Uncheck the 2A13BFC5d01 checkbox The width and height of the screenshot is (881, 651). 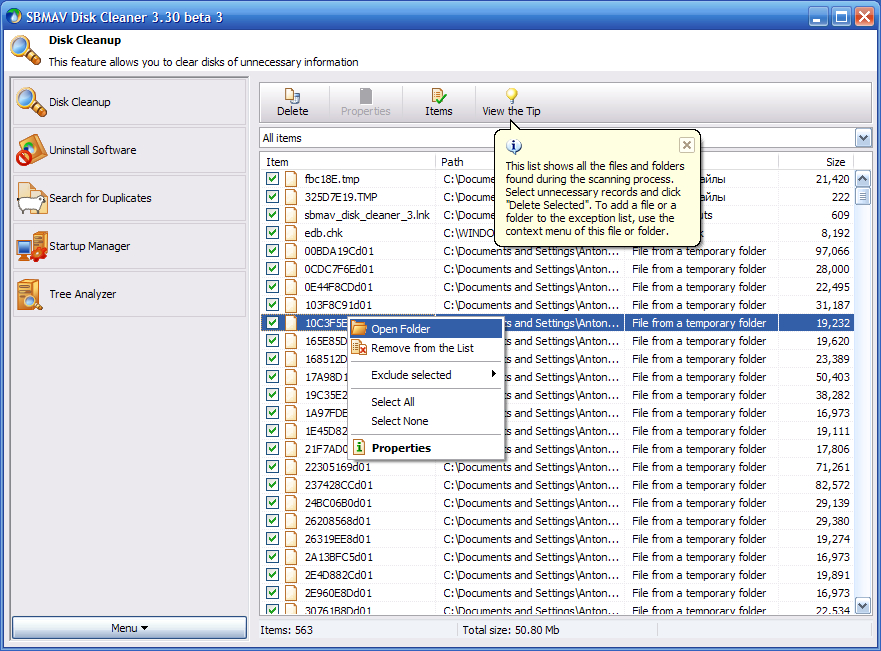point(273,557)
